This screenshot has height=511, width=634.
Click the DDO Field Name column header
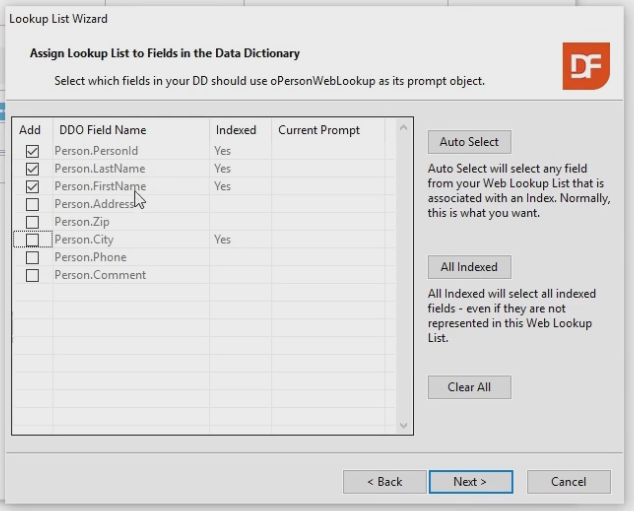click(103, 130)
